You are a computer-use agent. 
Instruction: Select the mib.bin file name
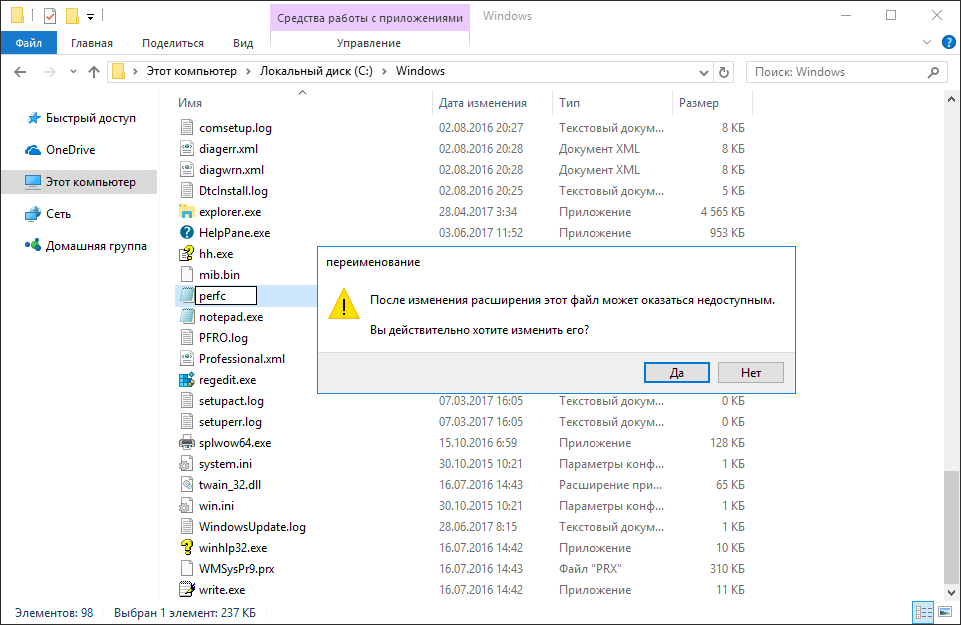point(219,275)
